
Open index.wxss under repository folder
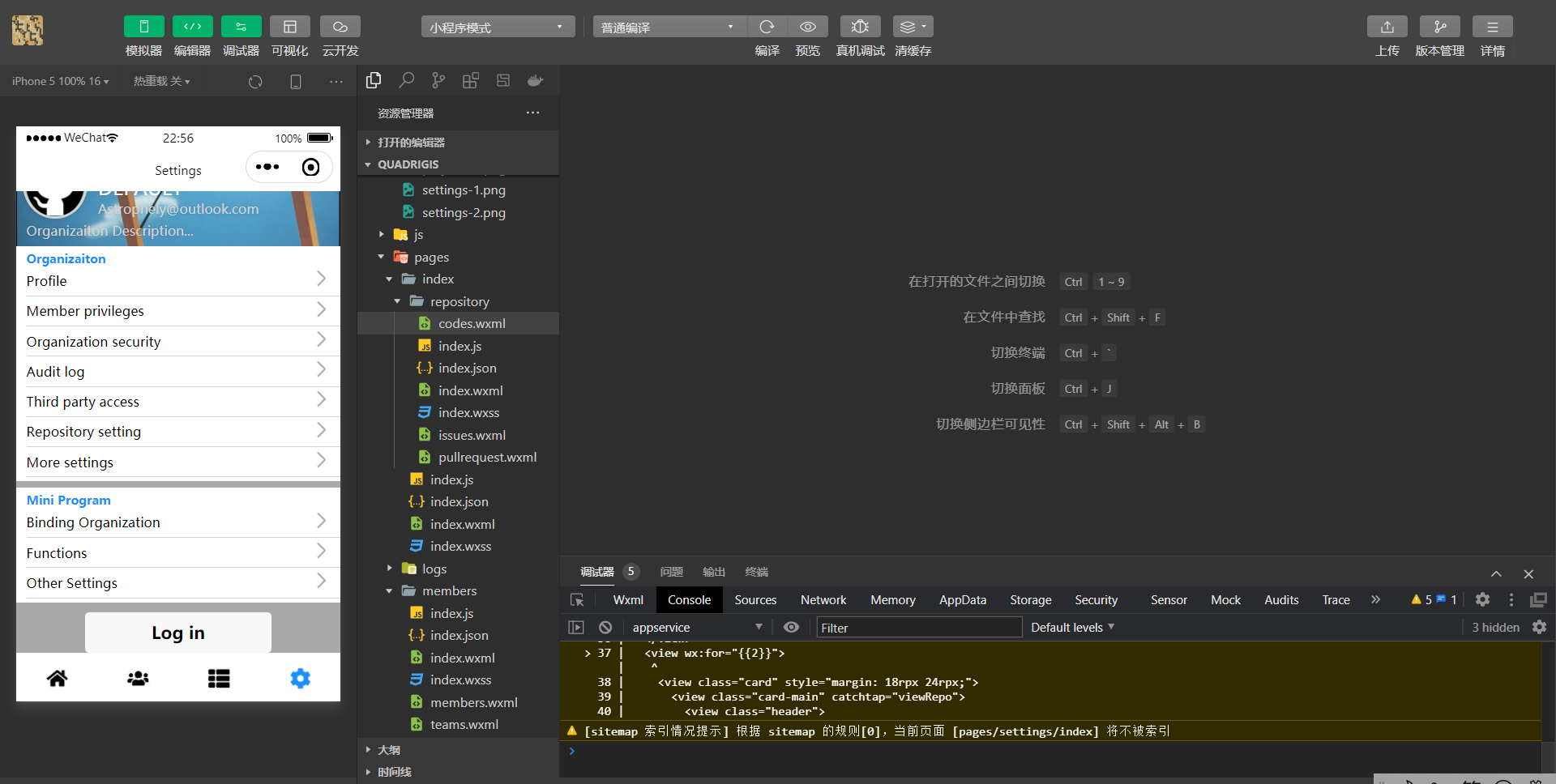click(468, 413)
